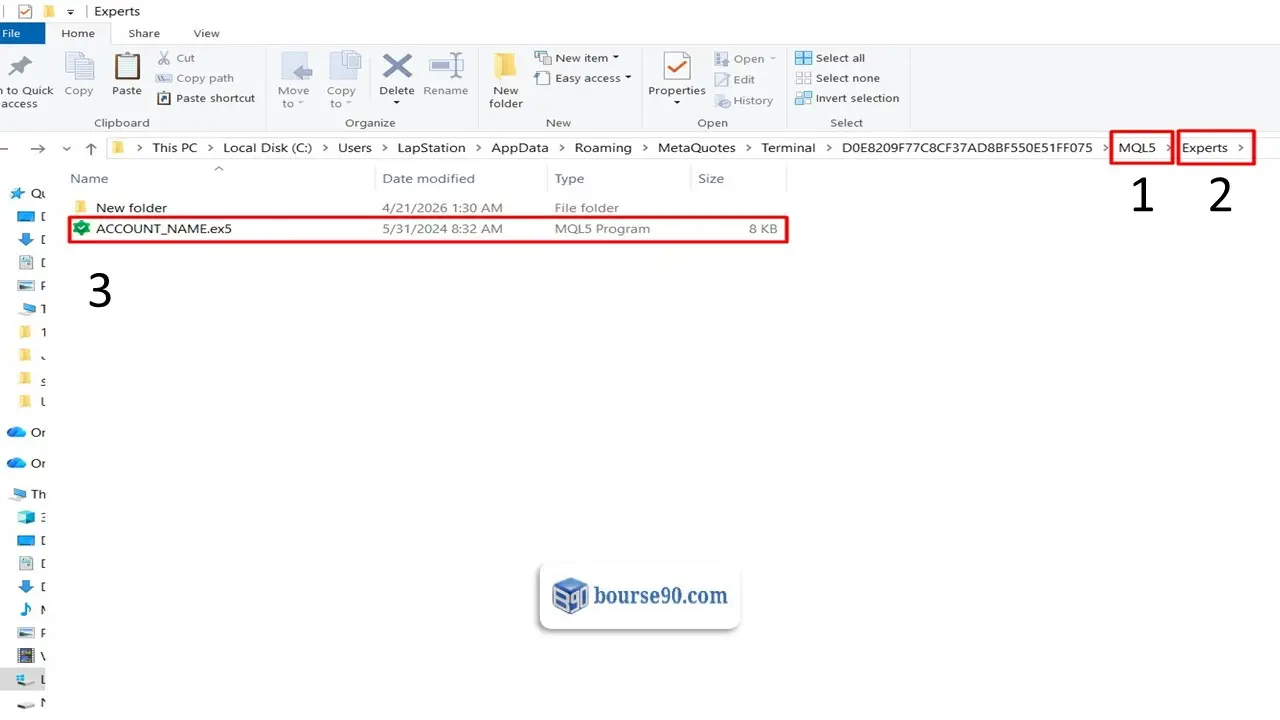Go up one folder level arrow
This screenshot has height=720, width=1280.
coord(91,148)
